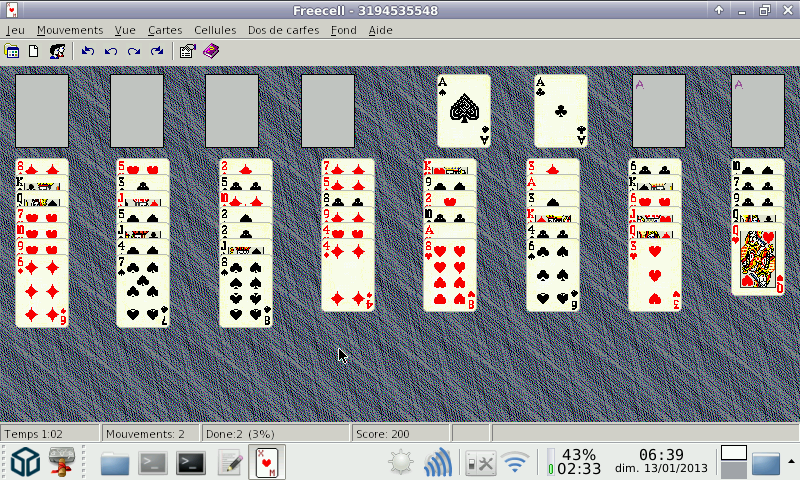Open the brightness sun tray icon
This screenshot has height=480, width=800.
pos(401,463)
